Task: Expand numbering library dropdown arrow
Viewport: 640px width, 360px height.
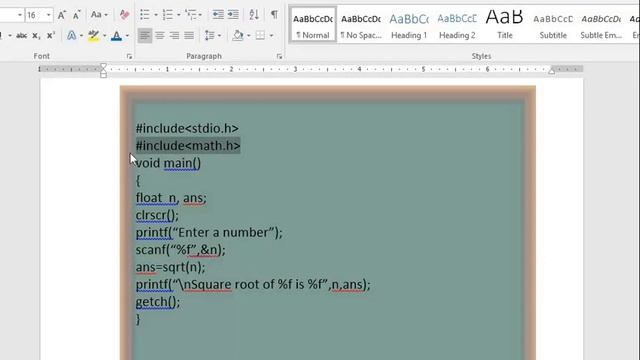Action: (x=178, y=15)
